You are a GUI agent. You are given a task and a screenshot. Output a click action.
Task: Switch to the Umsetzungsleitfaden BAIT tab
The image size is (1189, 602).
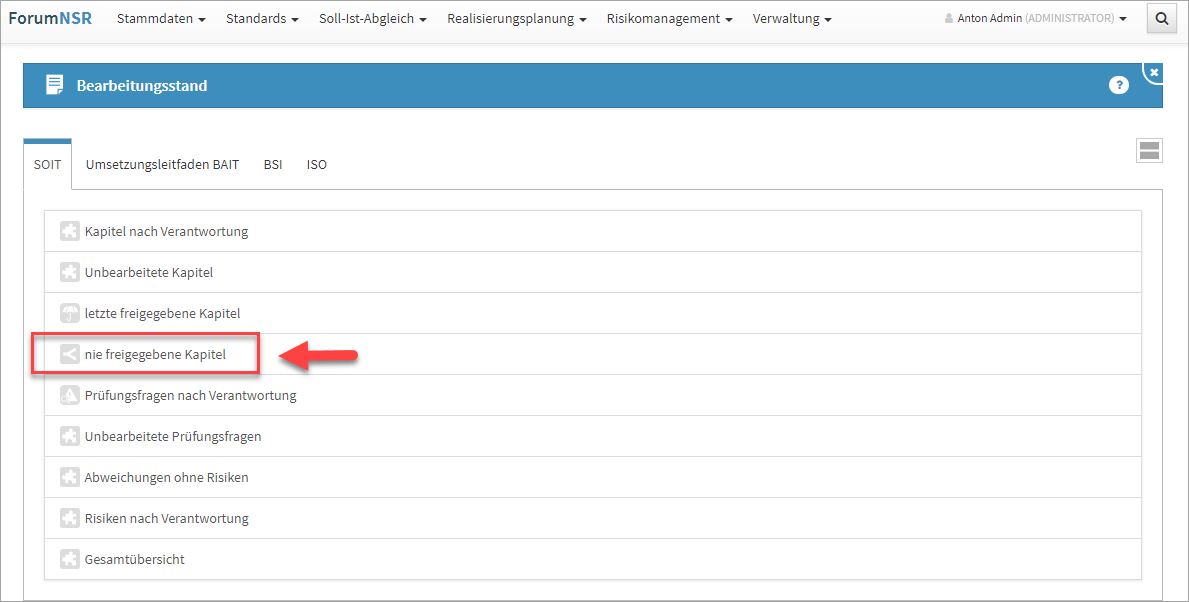click(x=162, y=165)
